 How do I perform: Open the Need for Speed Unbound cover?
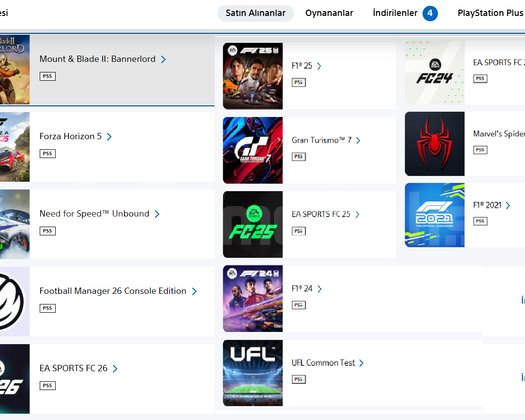(x=15, y=224)
